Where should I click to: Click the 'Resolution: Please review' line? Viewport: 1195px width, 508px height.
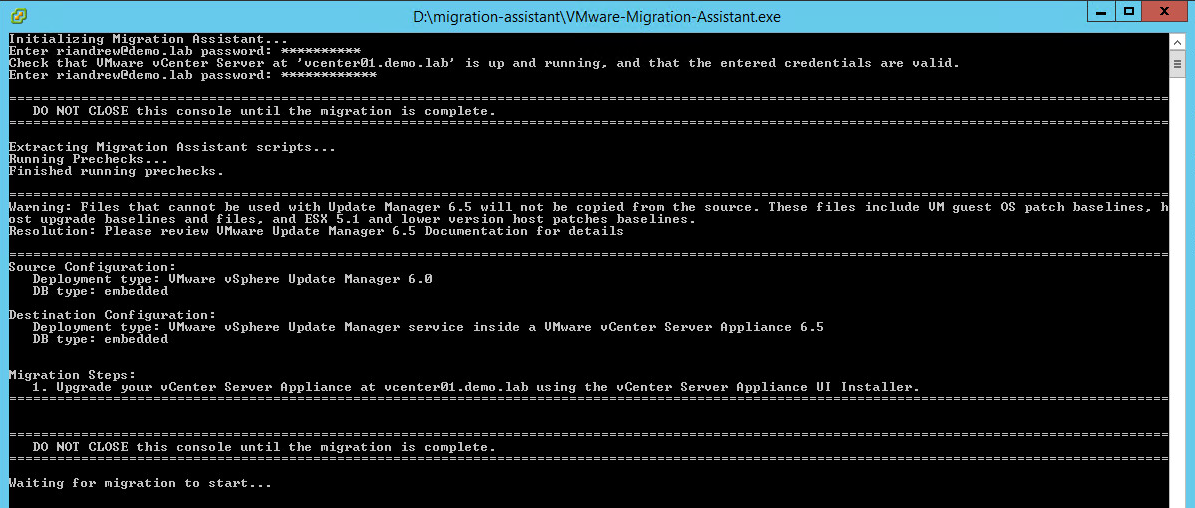316,231
